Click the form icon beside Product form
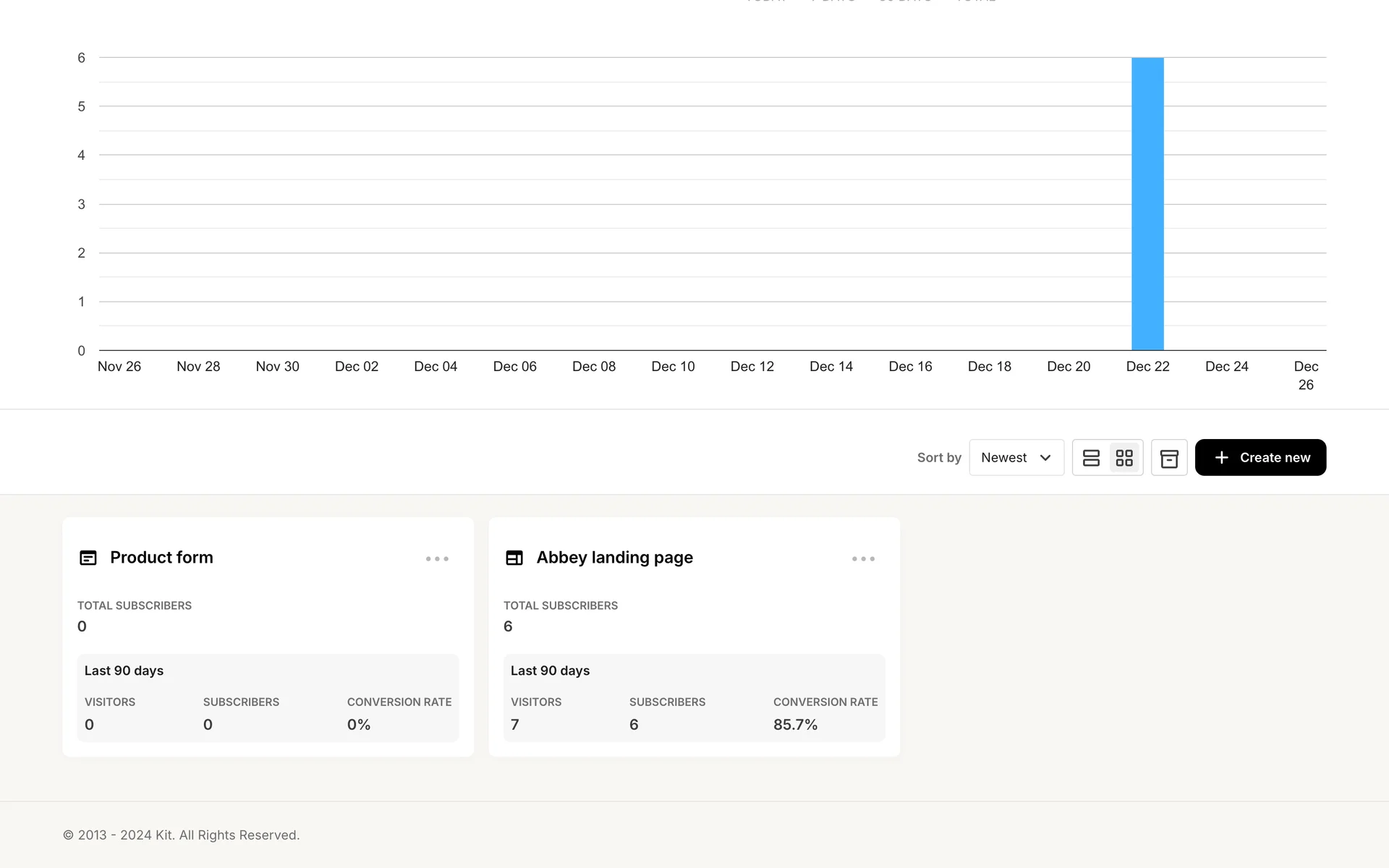 pos(88,558)
